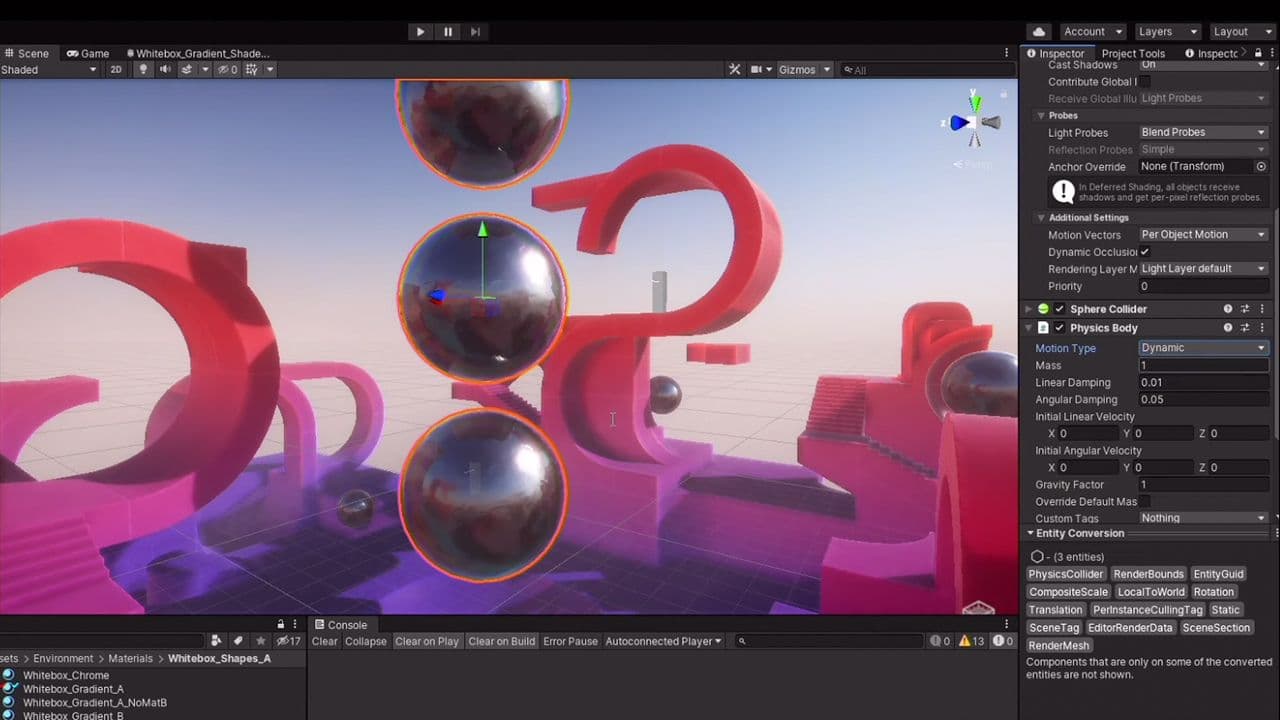Click the PhysicsCollider entity component tag
This screenshot has width=1280, height=720.
[1066, 574]
